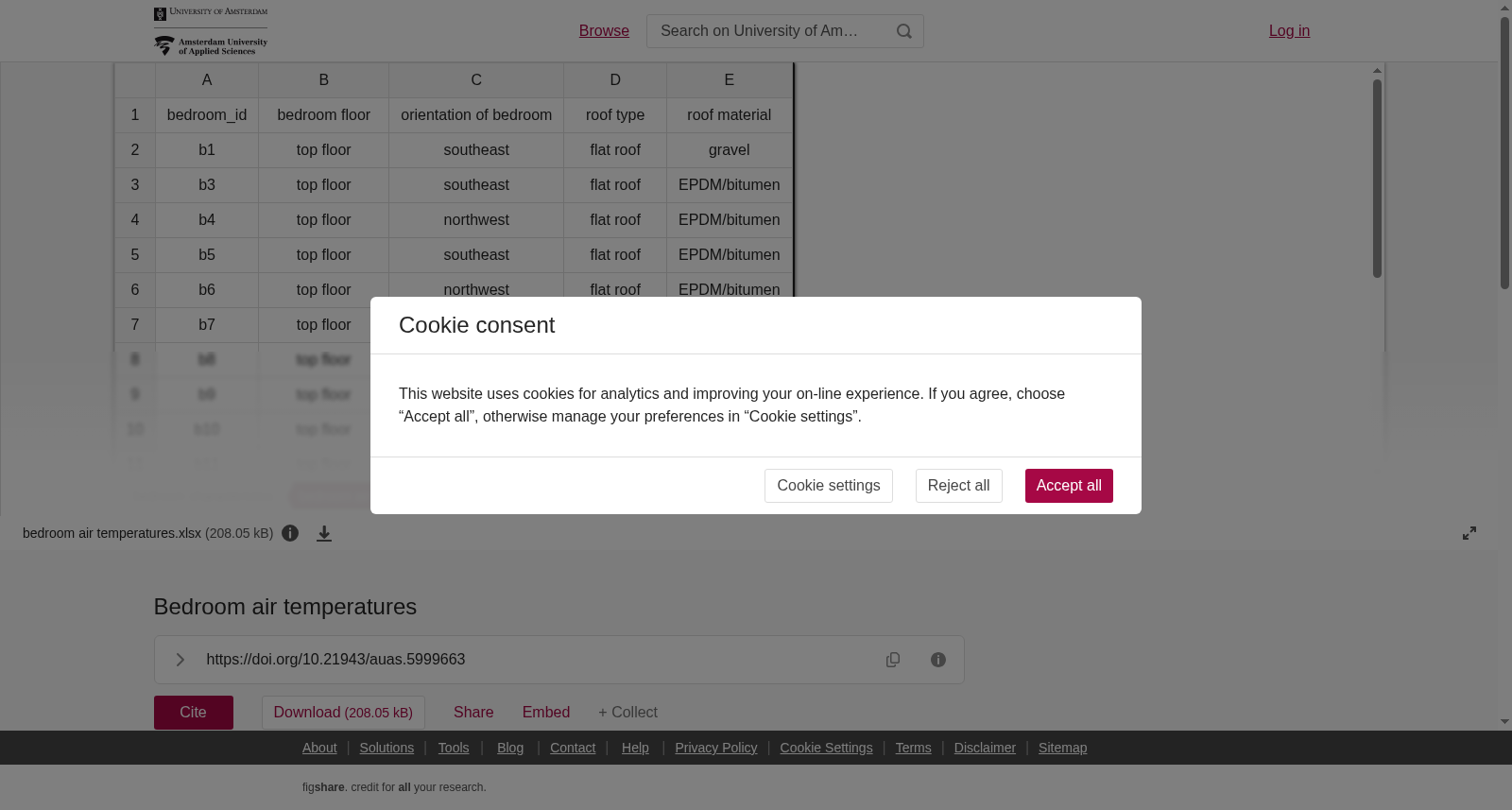Image resolution: width=1512 pixels, height=810 pixels.
Task: Click viewer scroll up arrow
Action: [1378, 70]
